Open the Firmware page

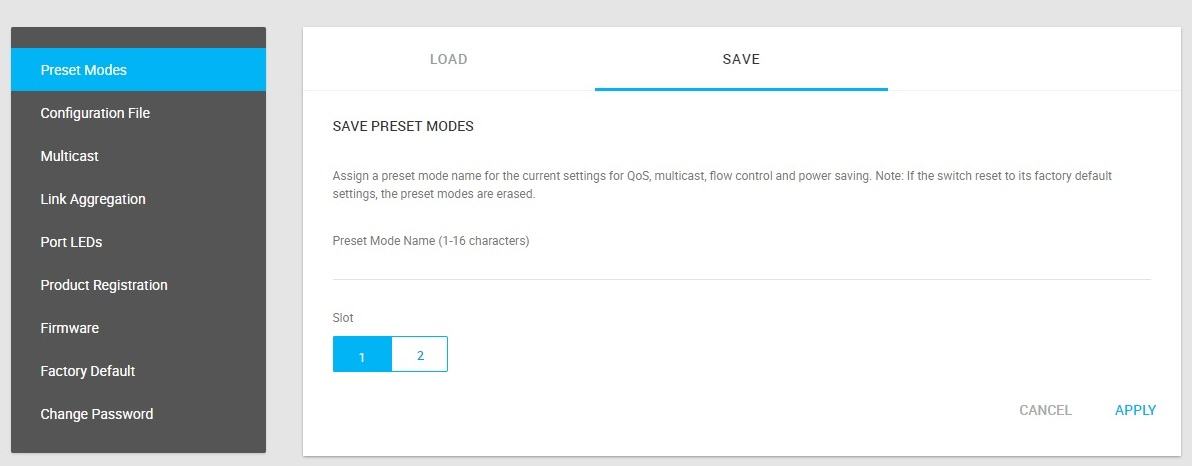coord(70,328)
